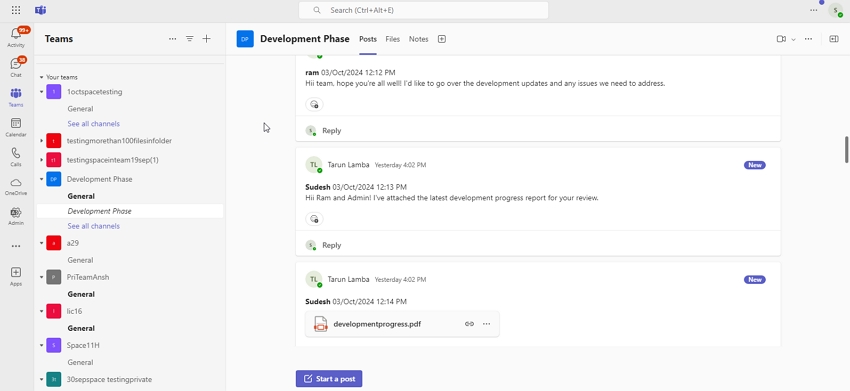Expand the testingmorethan100filesinfolder team
The height and width of the screenshot is (391, 850).
[41, 141]
